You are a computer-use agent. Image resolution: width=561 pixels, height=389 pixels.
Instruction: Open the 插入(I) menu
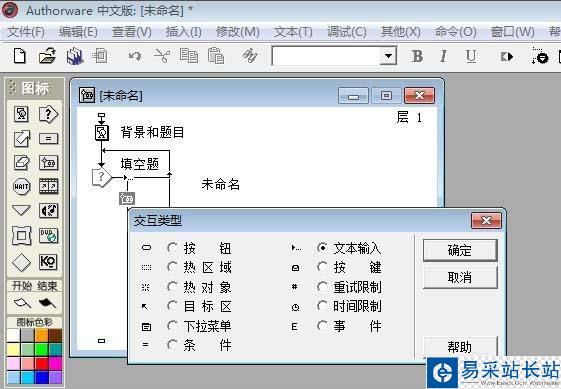coord(184,32)
